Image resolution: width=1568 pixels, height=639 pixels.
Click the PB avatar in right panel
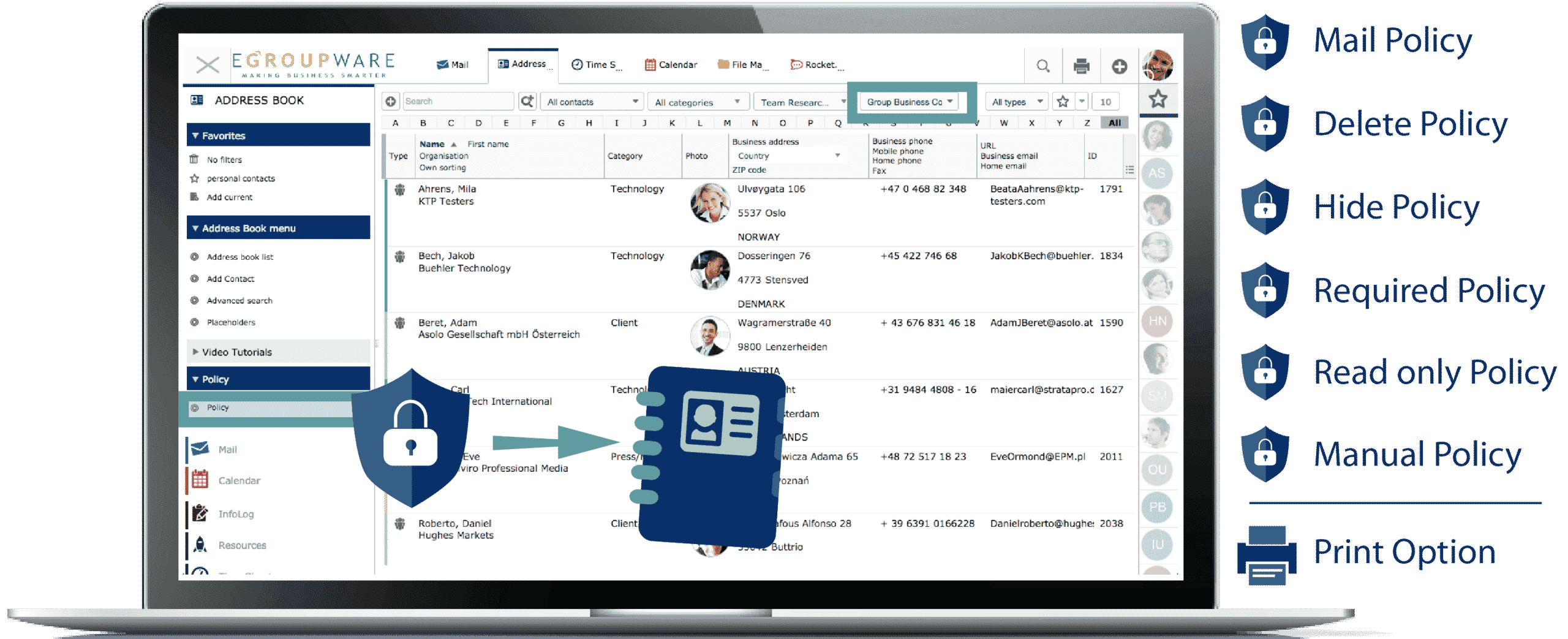[x=1157, y=507]
